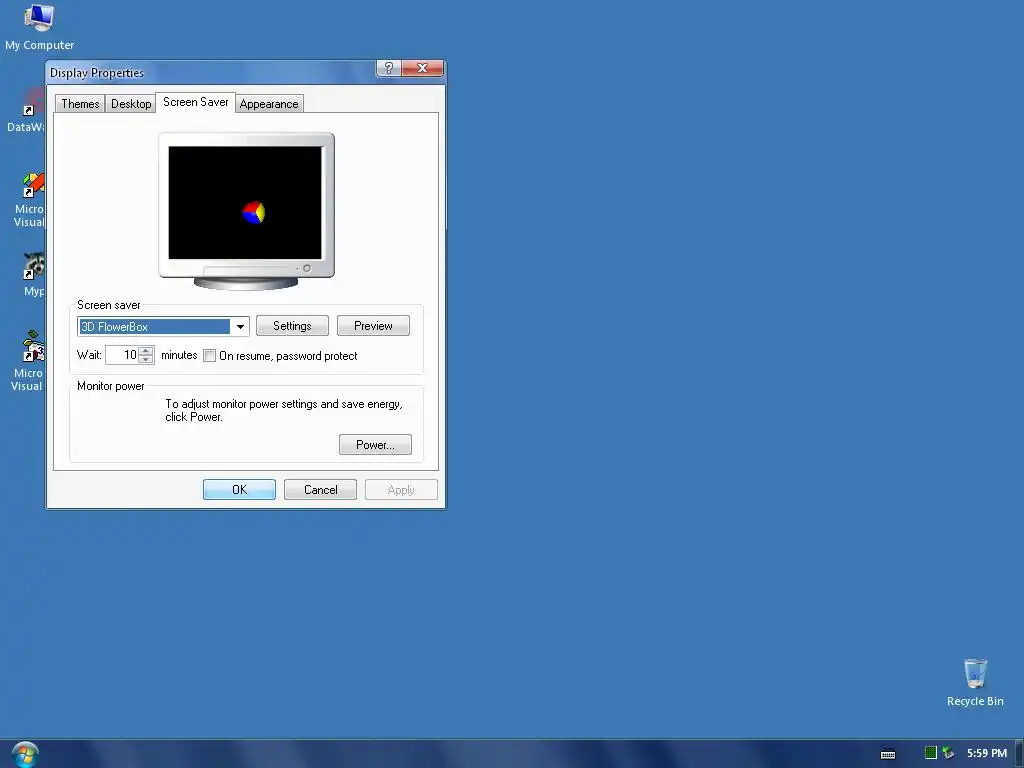Open the keyboard icon in system tray
This screenshot has width=1024, height=768.
(x=888, y=754)
